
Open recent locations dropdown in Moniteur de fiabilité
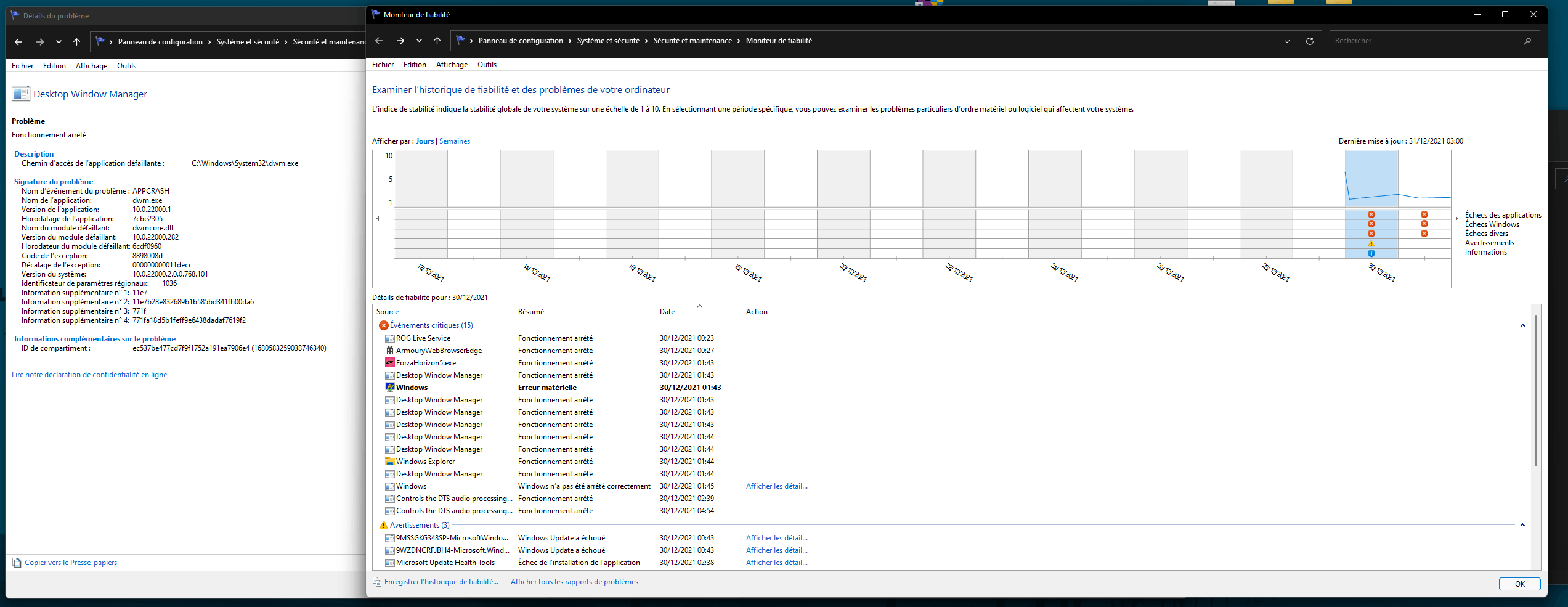click(419, 41)
